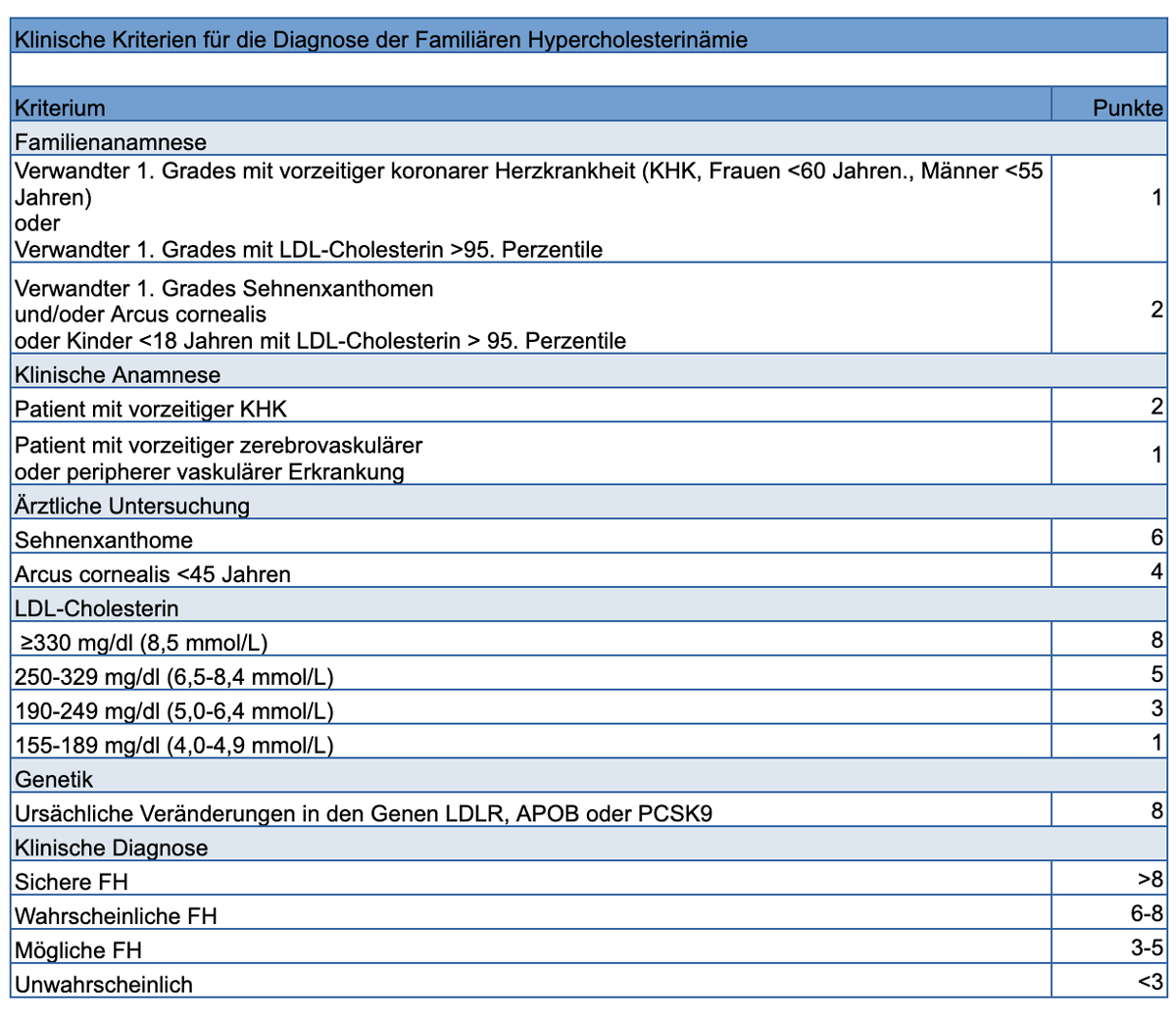
Task: Select the '≥330 mg/dl (8,5 mmol/L)' cell
Action: (x=144, y=643)
